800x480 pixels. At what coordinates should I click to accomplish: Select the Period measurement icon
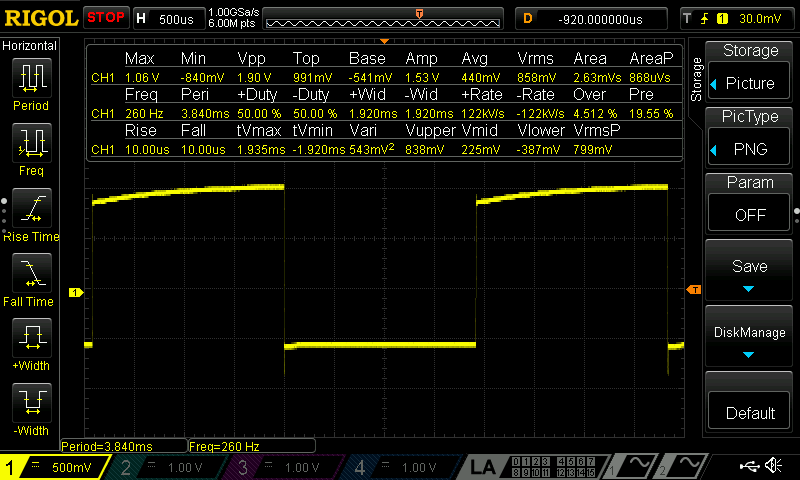(x=31, y=84)
